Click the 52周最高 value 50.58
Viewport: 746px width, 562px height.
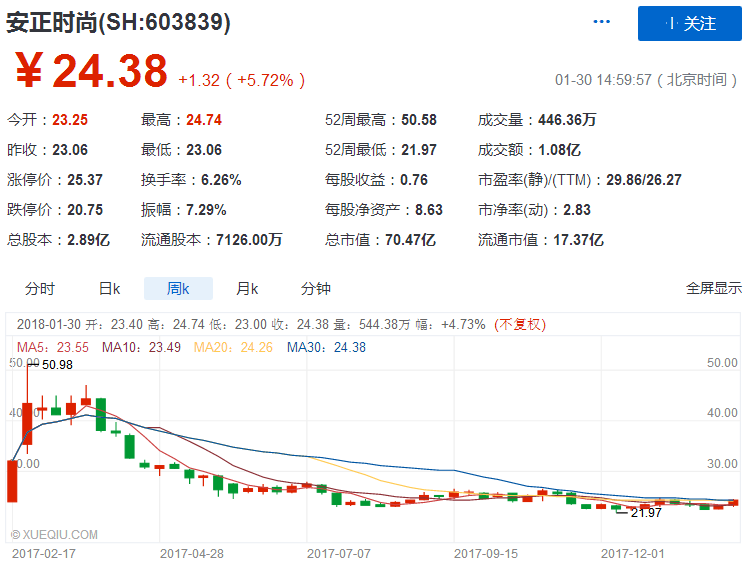[419, 120]
